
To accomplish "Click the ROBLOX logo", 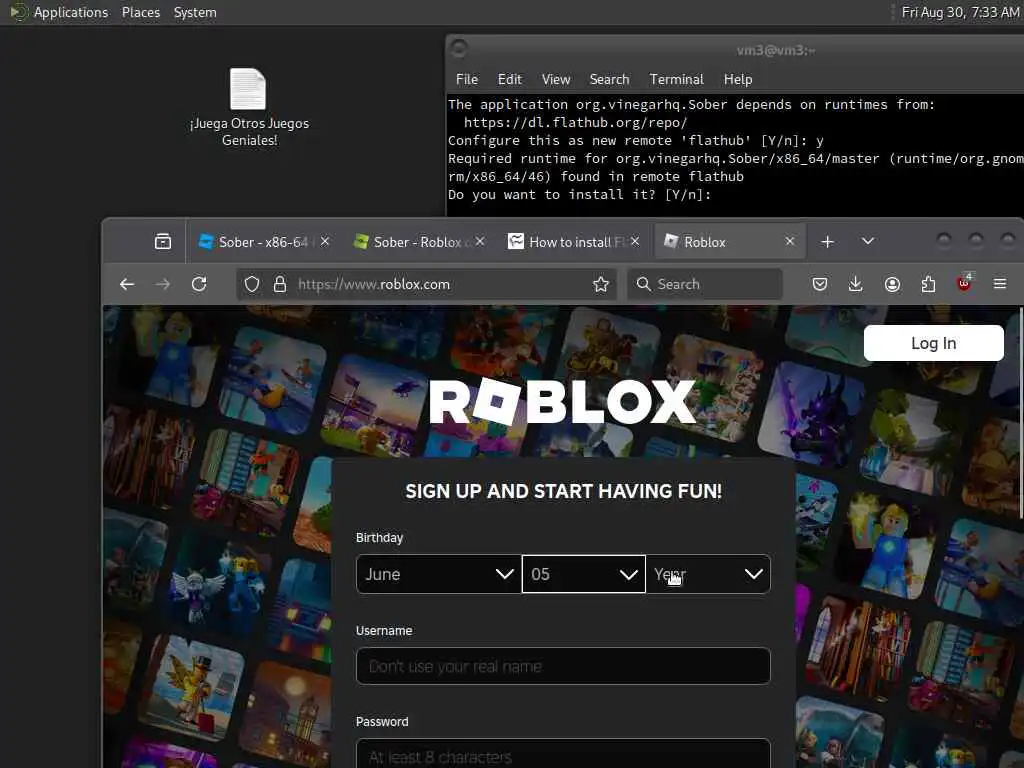I will tap(562, 402).
